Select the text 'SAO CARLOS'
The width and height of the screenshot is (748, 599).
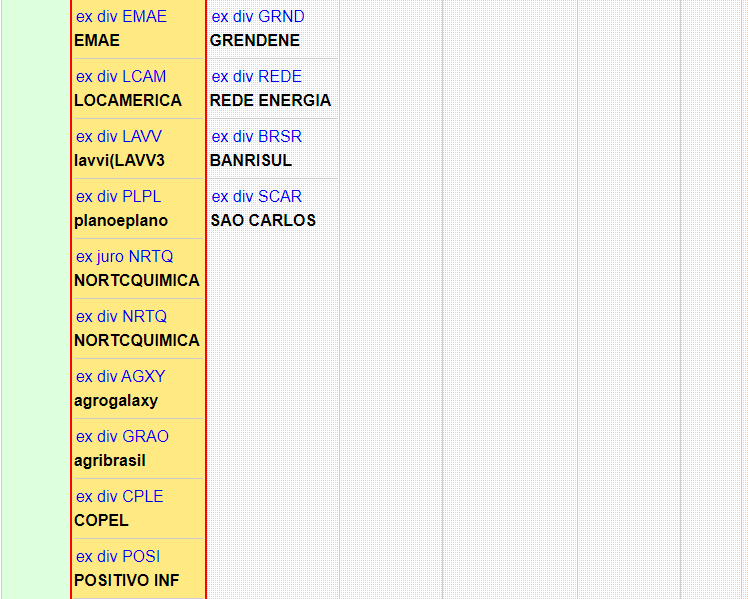263,221
